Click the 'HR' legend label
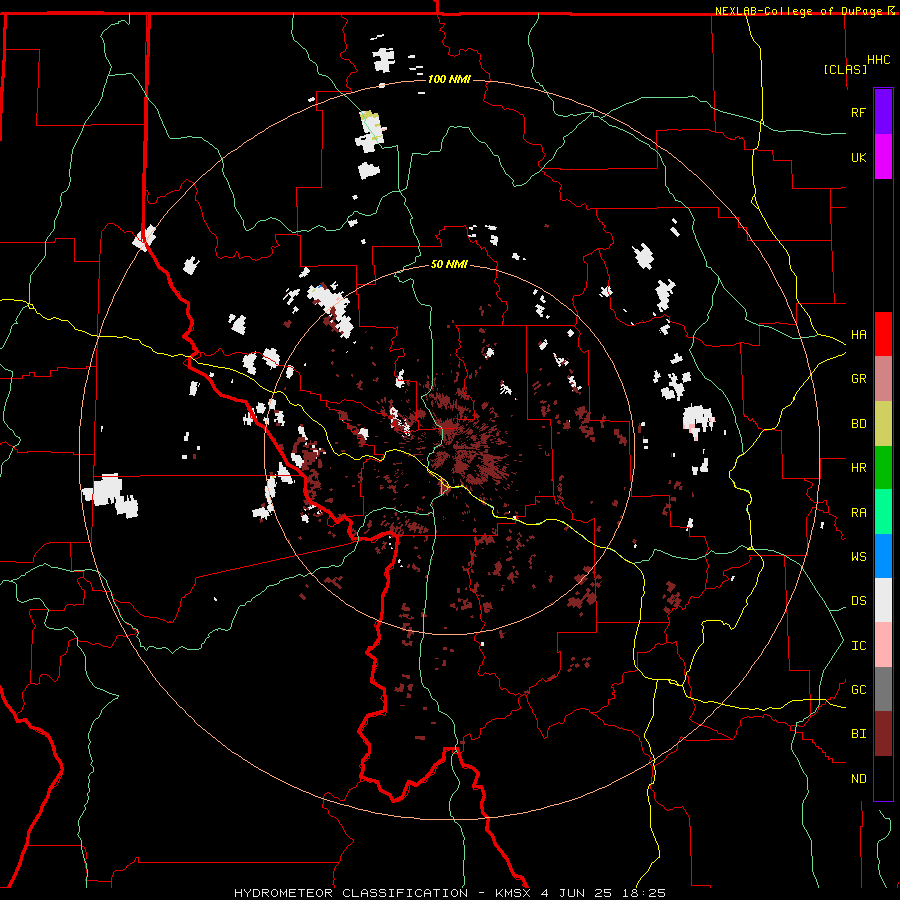 coord(858,468)
